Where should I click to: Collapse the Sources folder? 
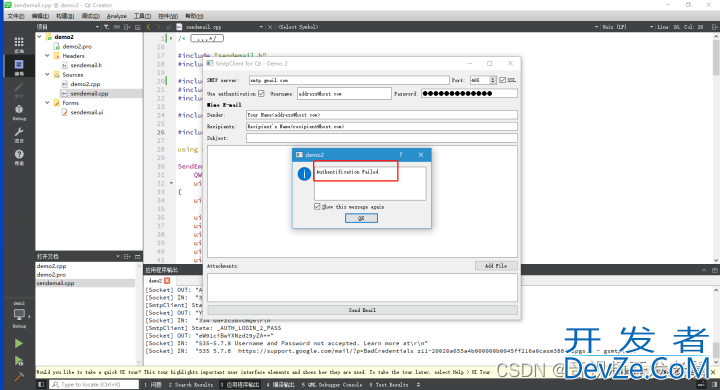[47, 74]
